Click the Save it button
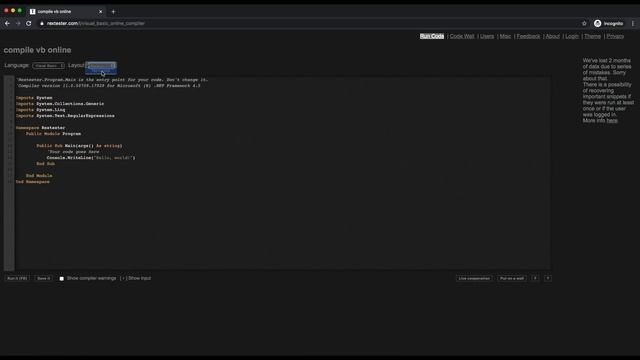 click(43, 278)
